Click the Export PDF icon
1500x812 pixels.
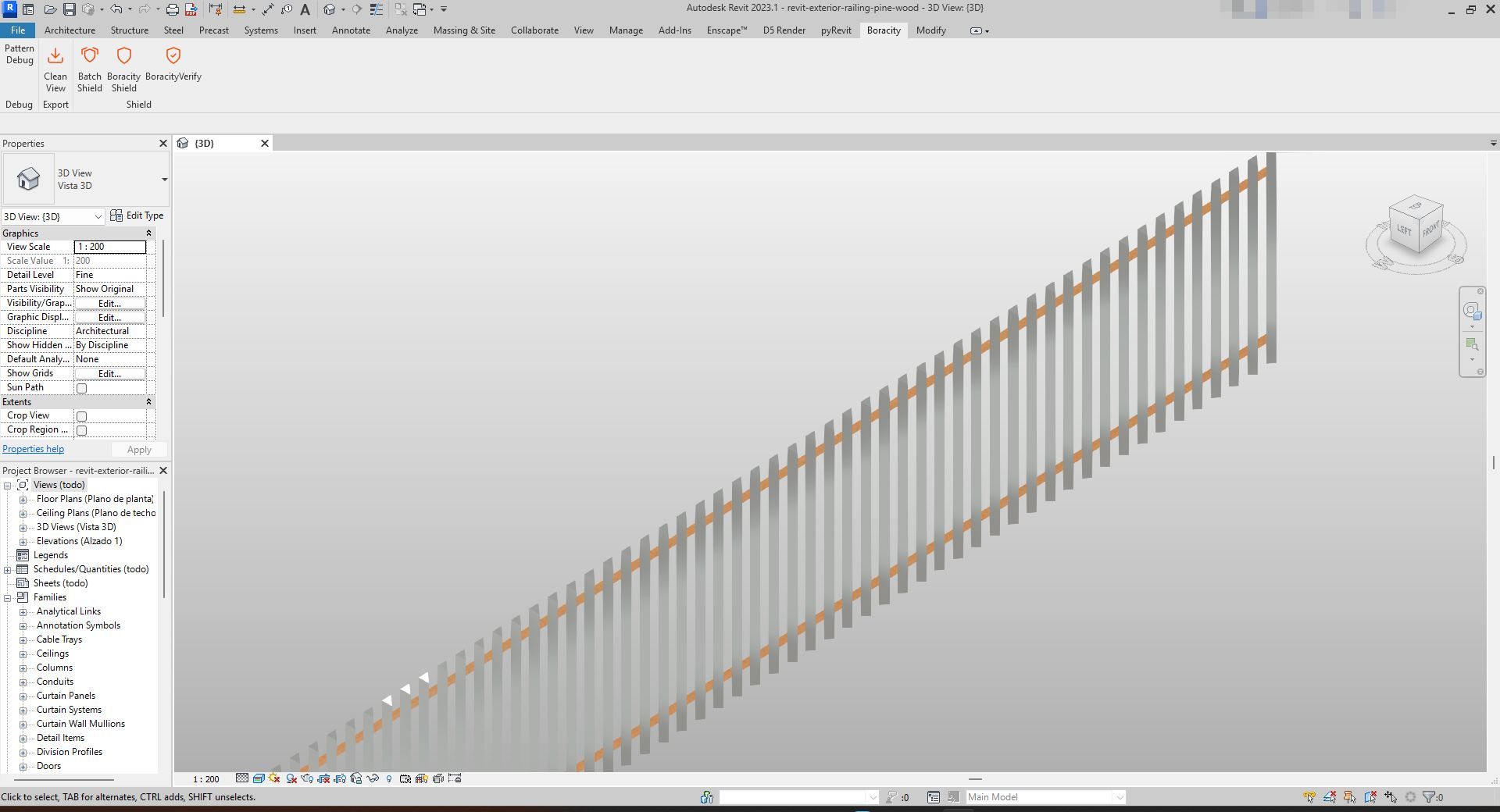191,9
